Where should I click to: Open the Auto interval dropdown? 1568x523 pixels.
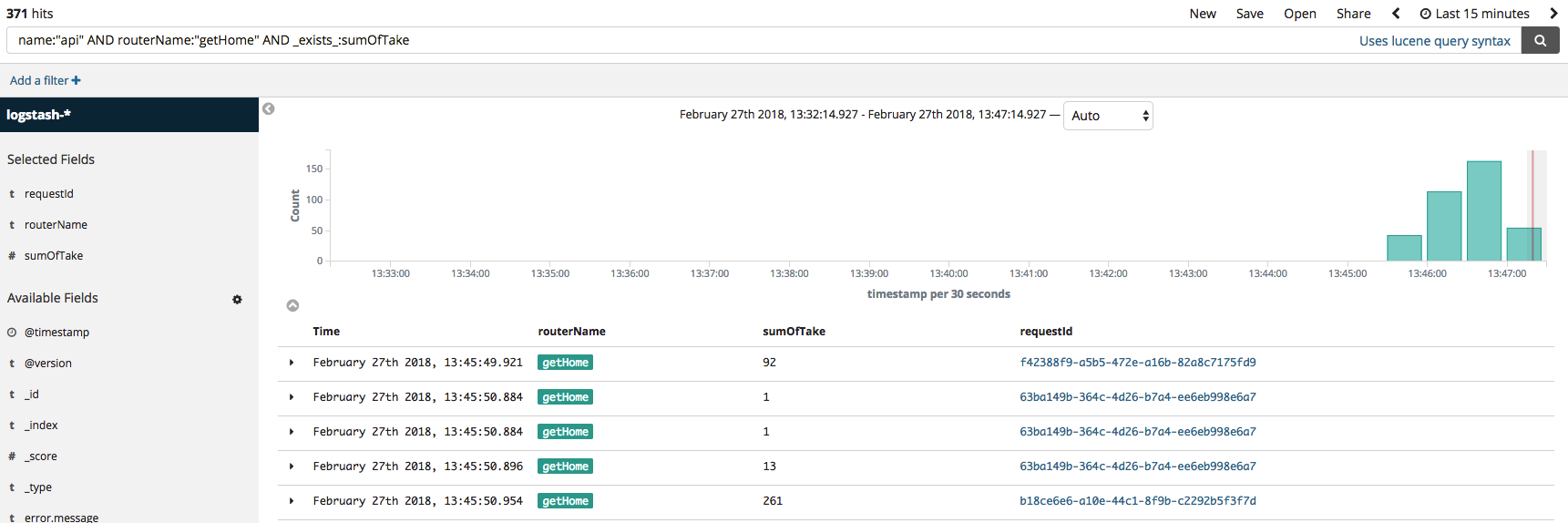click(x=1108, y=116)
